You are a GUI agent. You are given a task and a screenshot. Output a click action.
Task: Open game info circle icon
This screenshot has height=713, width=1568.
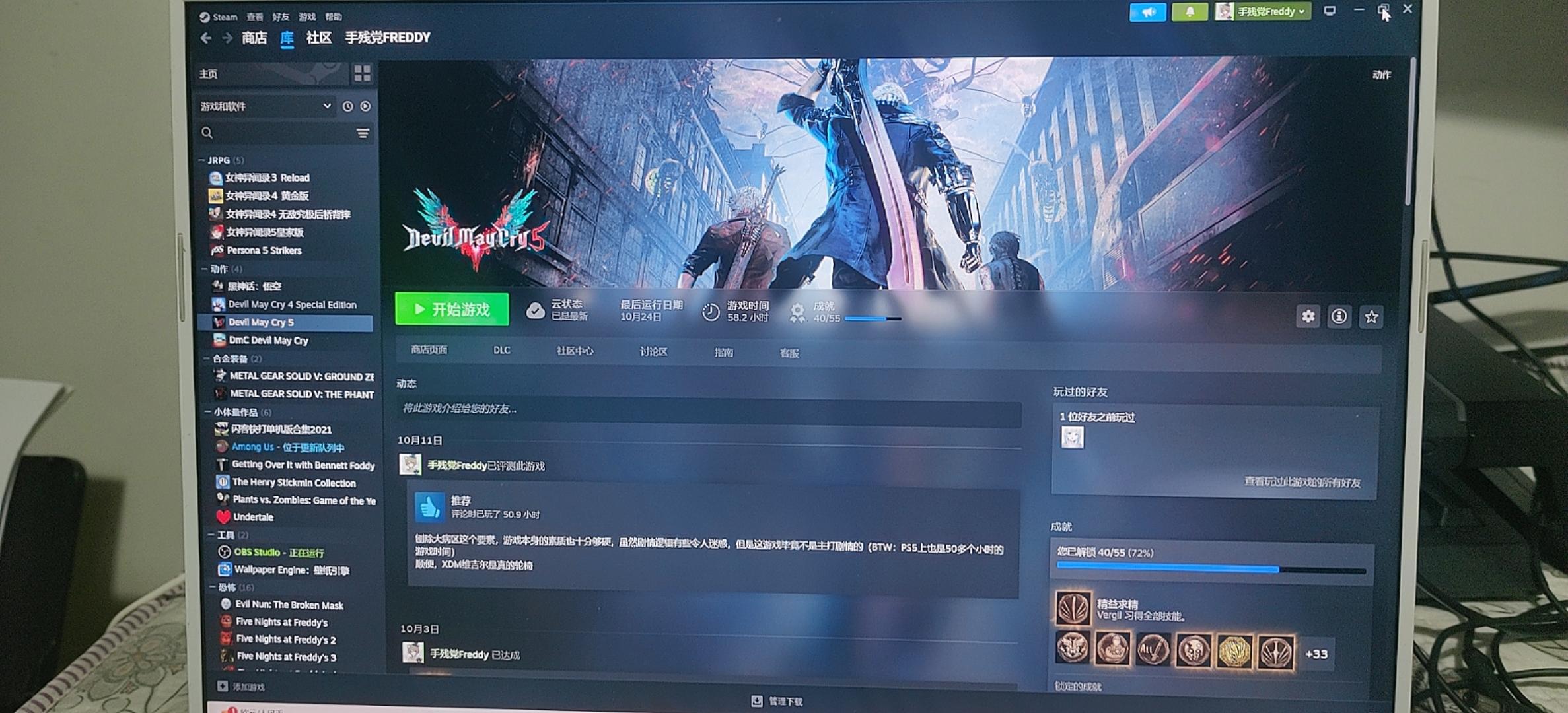(1339, 317)
